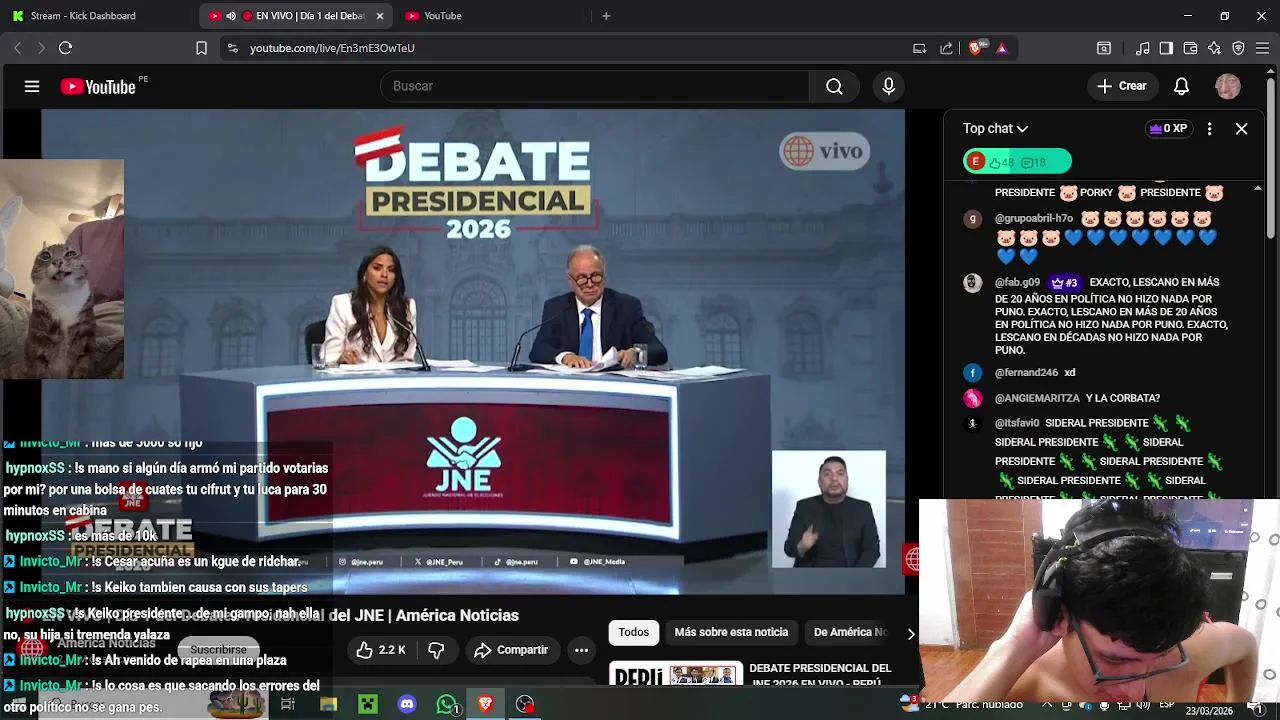Open Discord from the taskbar
Image resolution: width=1280 pixels, height=720 pixels.
407,704
